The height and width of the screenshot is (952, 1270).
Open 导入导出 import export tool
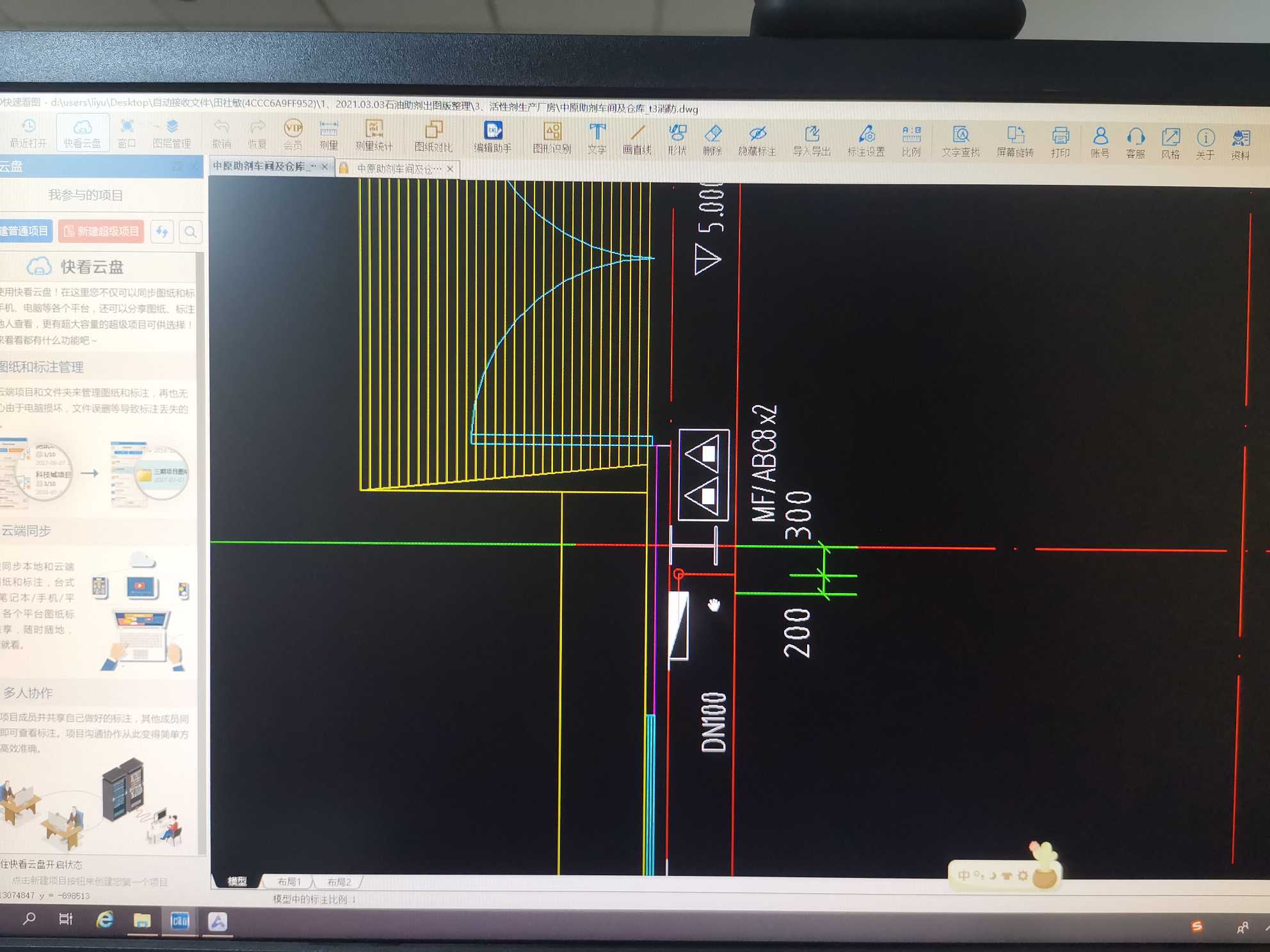click(x=812, y=142)
